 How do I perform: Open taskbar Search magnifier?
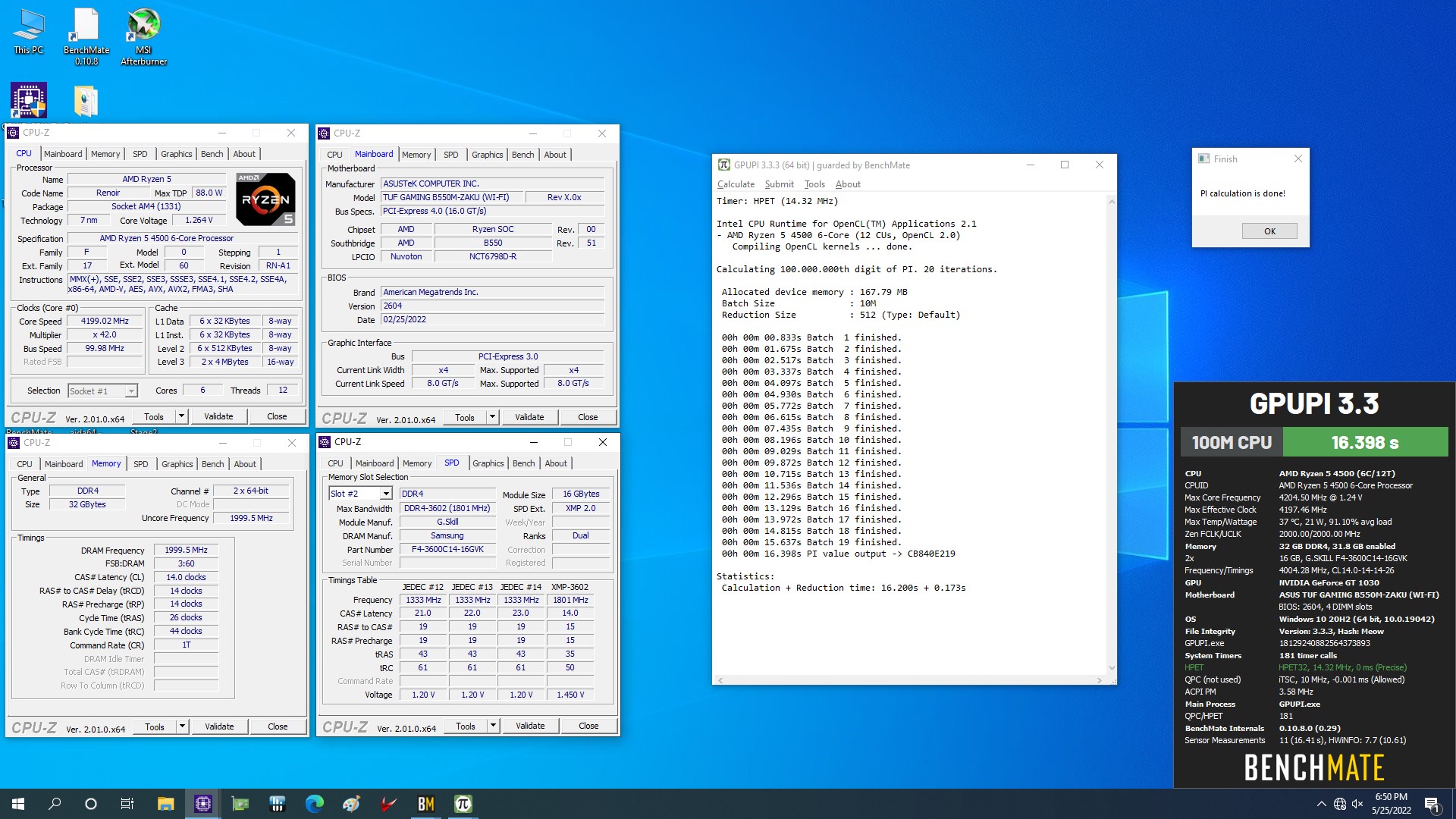55,804
